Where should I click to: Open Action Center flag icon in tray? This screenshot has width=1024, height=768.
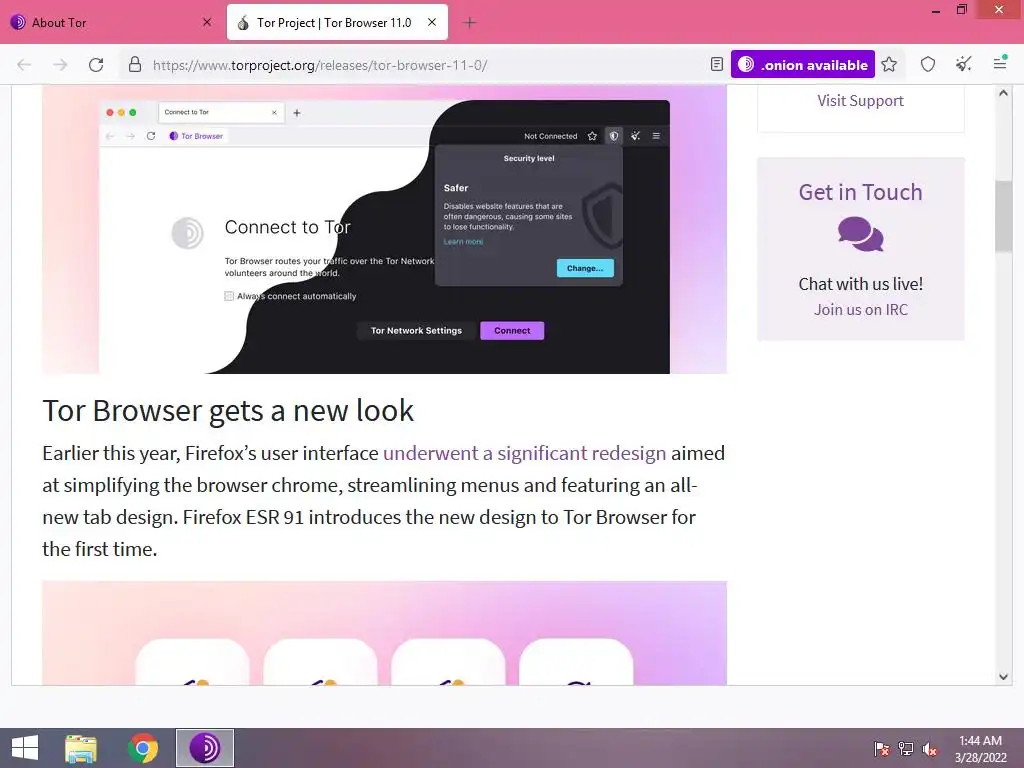882,749
